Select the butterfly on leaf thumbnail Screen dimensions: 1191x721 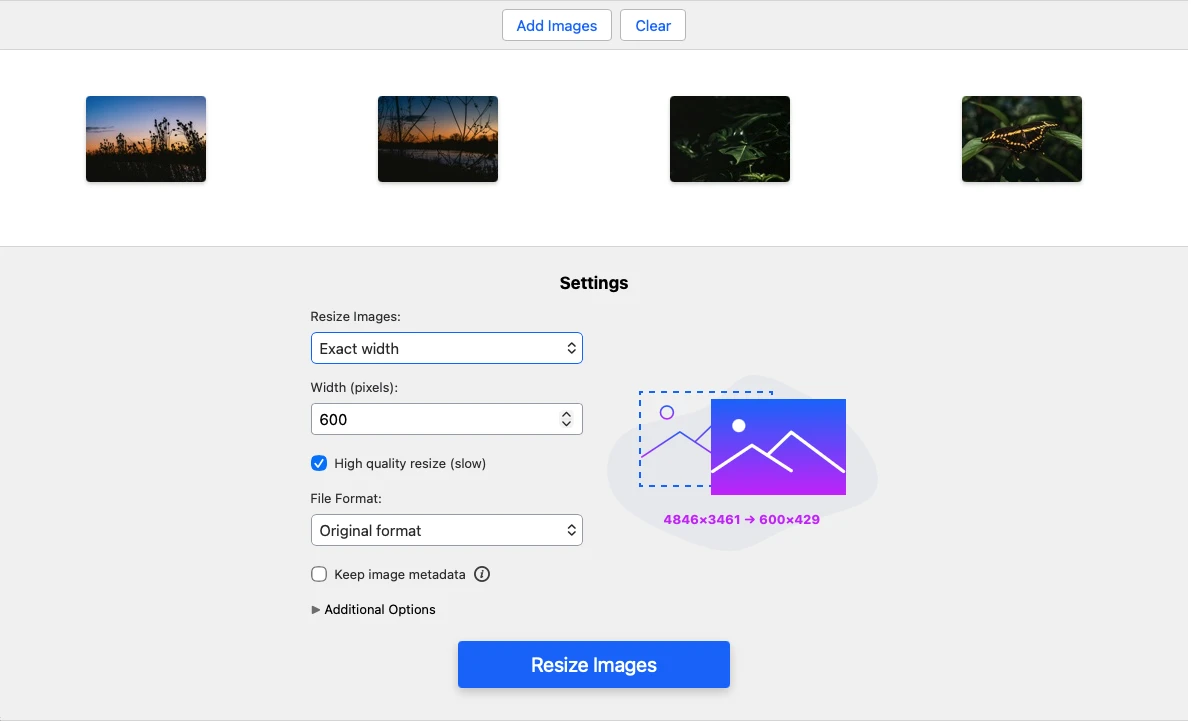point(1022,139)
